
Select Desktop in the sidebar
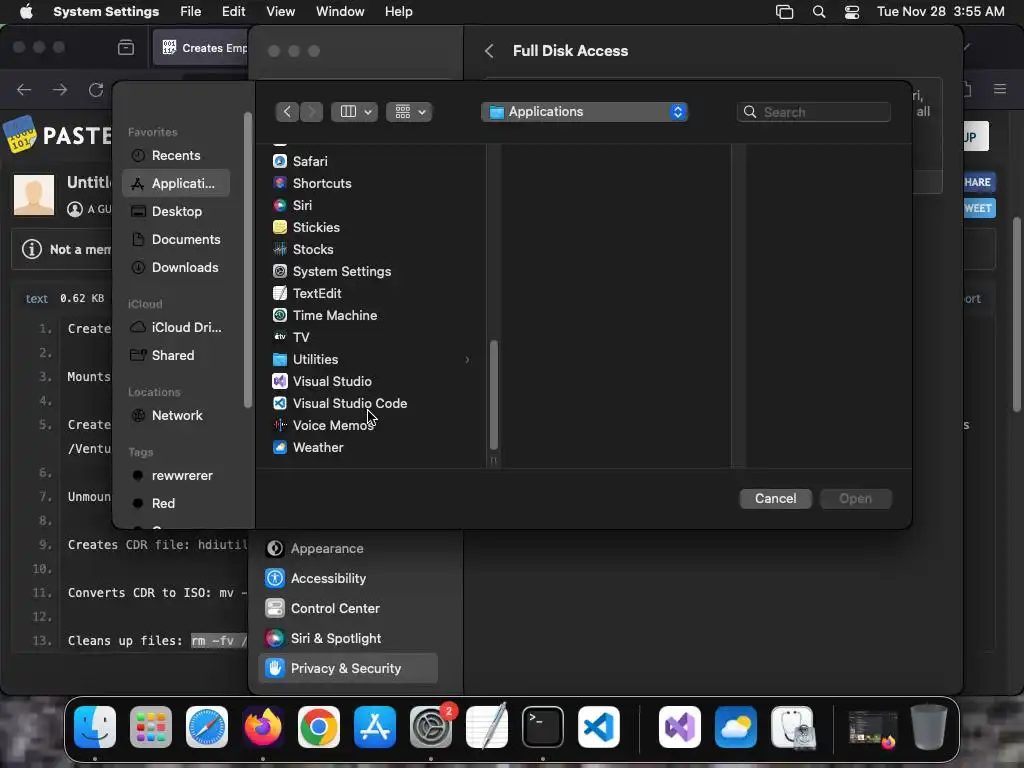pyautogui.click(x=176, y=212)
